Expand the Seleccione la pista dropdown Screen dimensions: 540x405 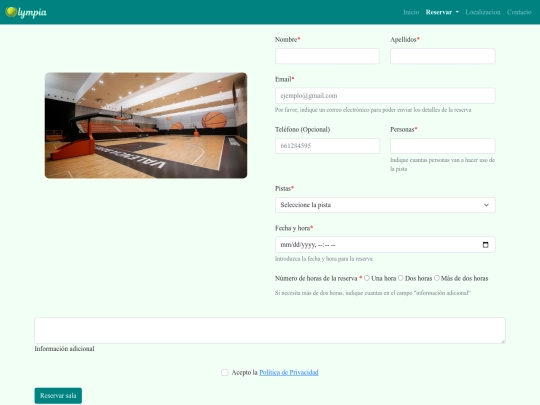[x=385, y=205]
